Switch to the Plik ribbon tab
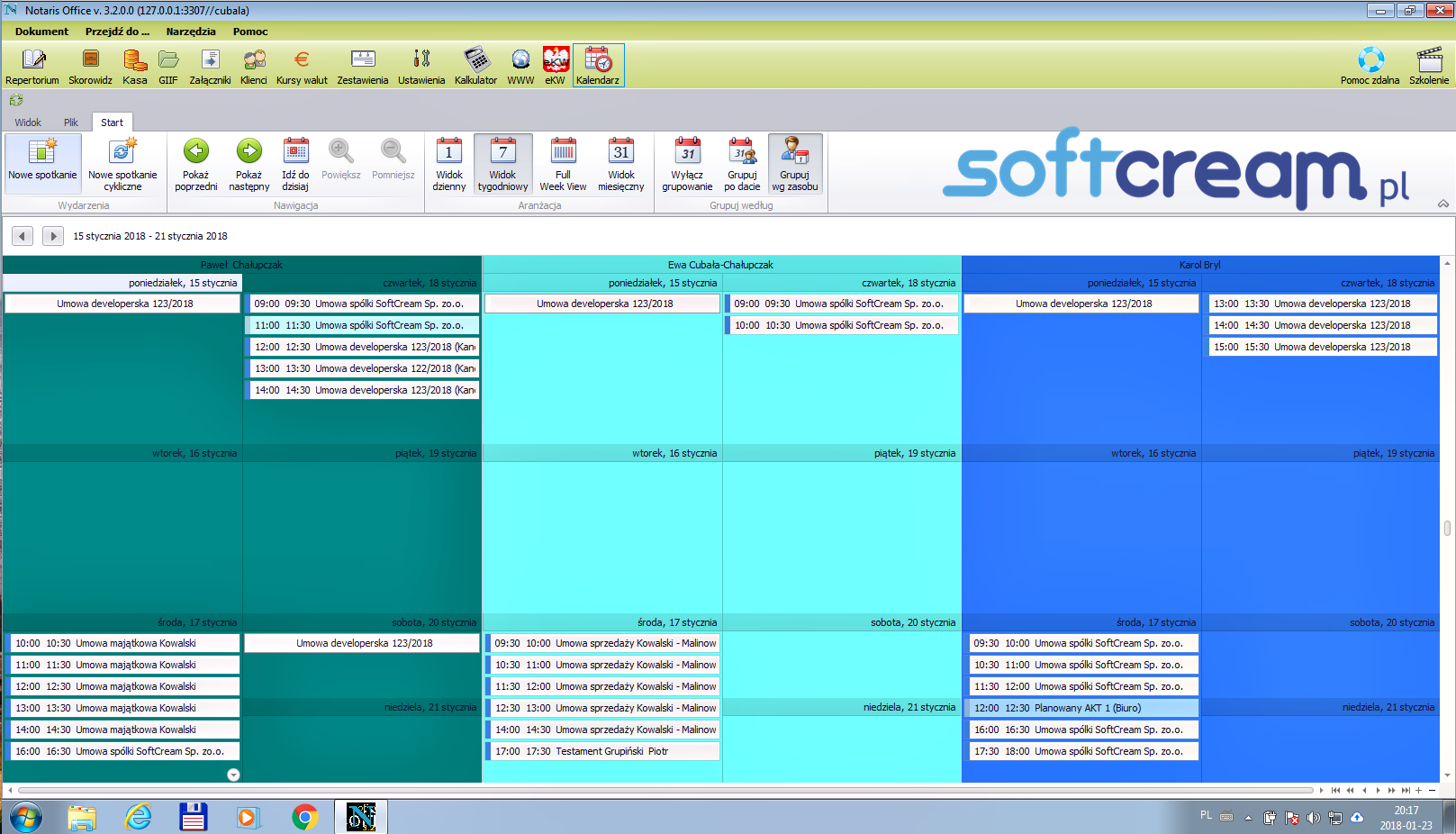This screenshot has height=834, width=1456. pos(71,122)
